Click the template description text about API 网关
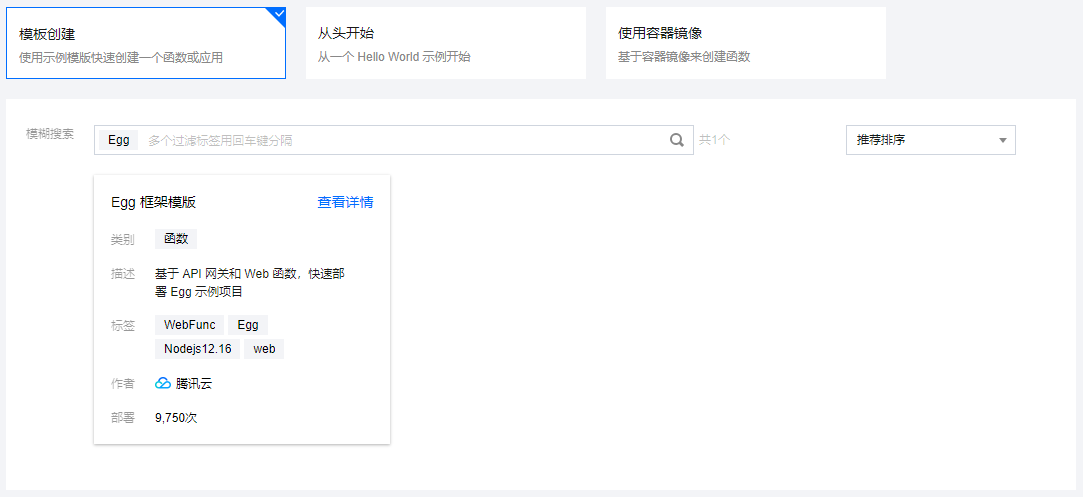This screenshot has width=1083, height=497. 250,282
